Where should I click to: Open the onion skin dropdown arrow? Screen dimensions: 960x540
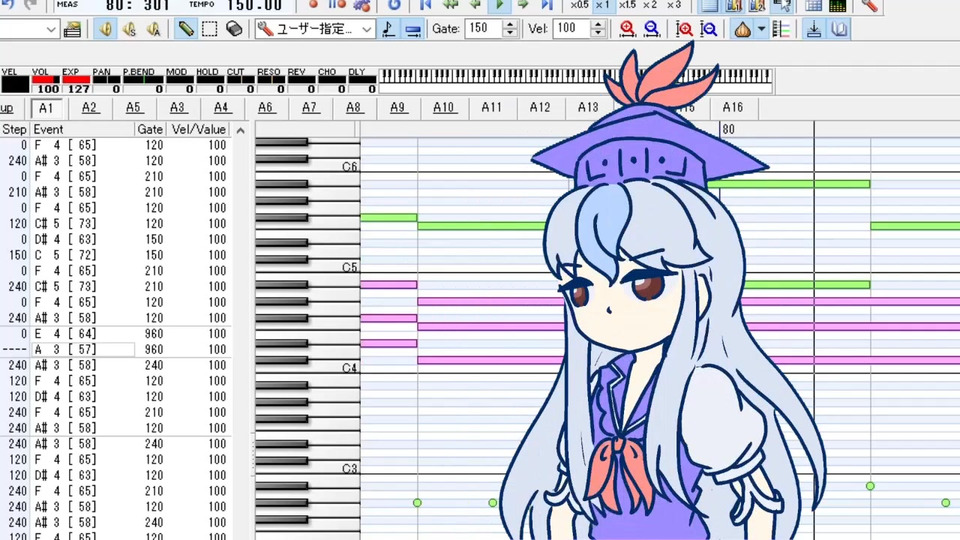(x=761, y=29)
